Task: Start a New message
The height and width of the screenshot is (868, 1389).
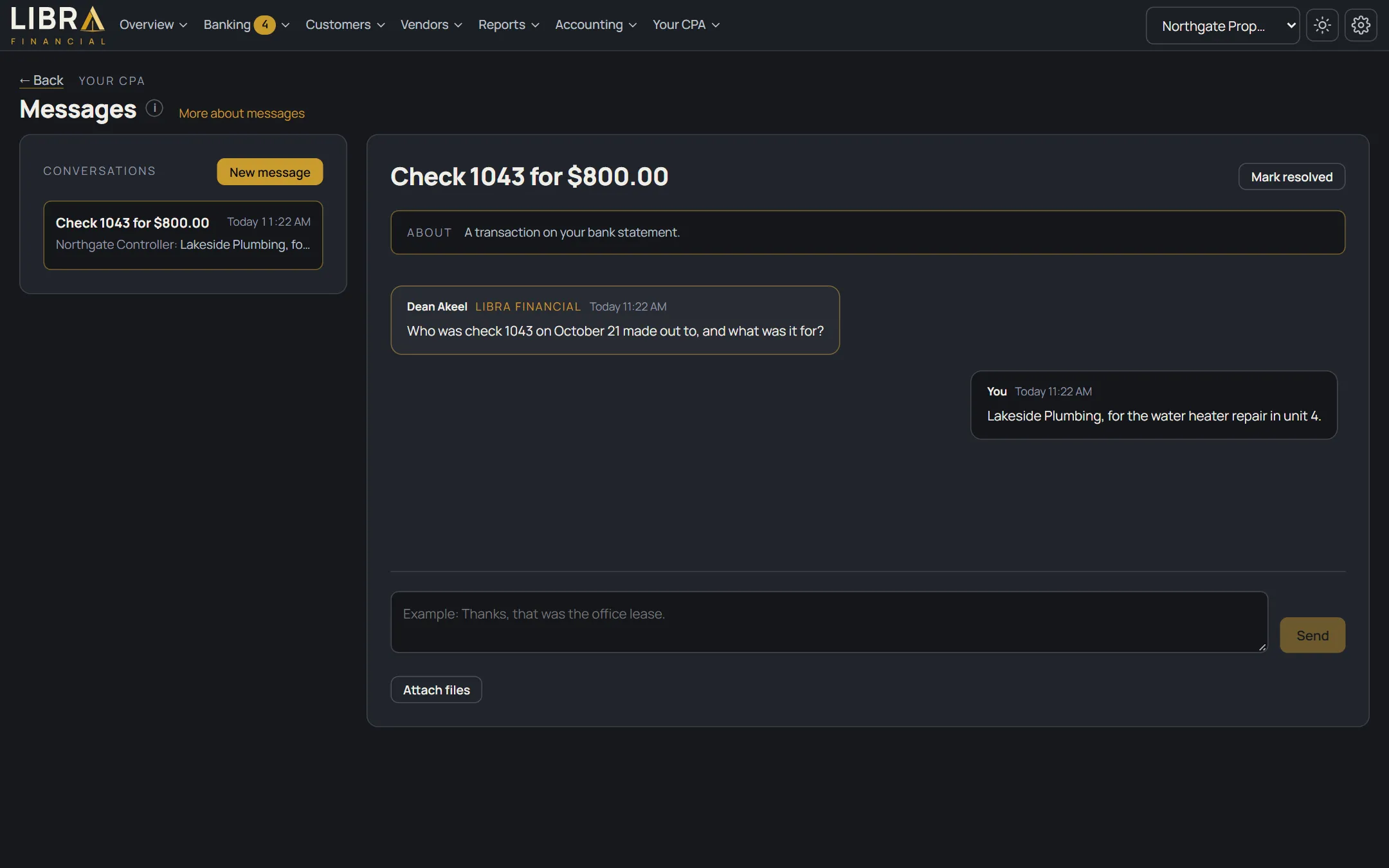Action: [270, 172]
